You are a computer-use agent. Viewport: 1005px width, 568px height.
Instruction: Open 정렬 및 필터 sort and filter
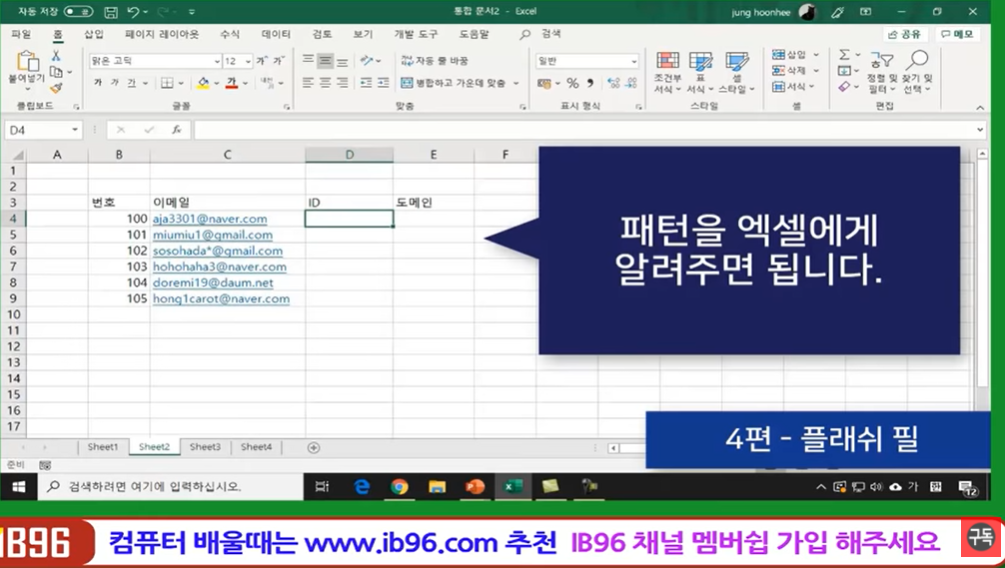pyautogui.click(x=882, y=72)
